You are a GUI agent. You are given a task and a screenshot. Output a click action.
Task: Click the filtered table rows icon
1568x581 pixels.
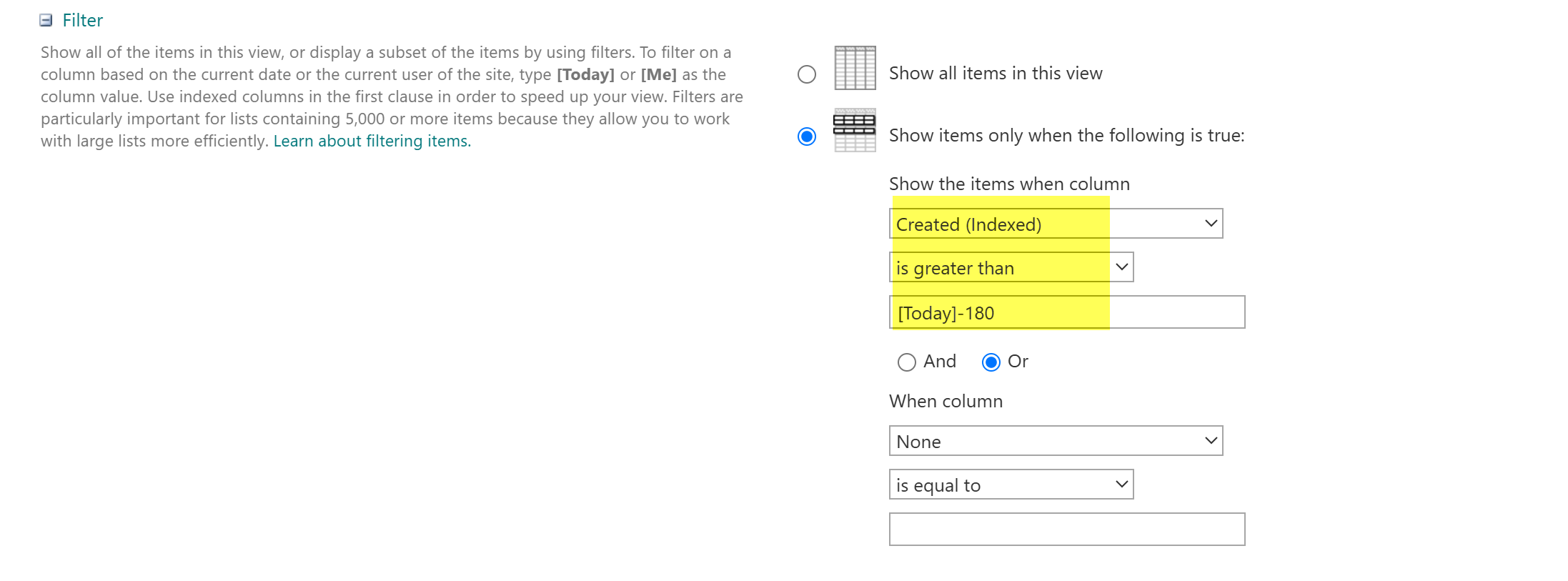pos(855,130)
